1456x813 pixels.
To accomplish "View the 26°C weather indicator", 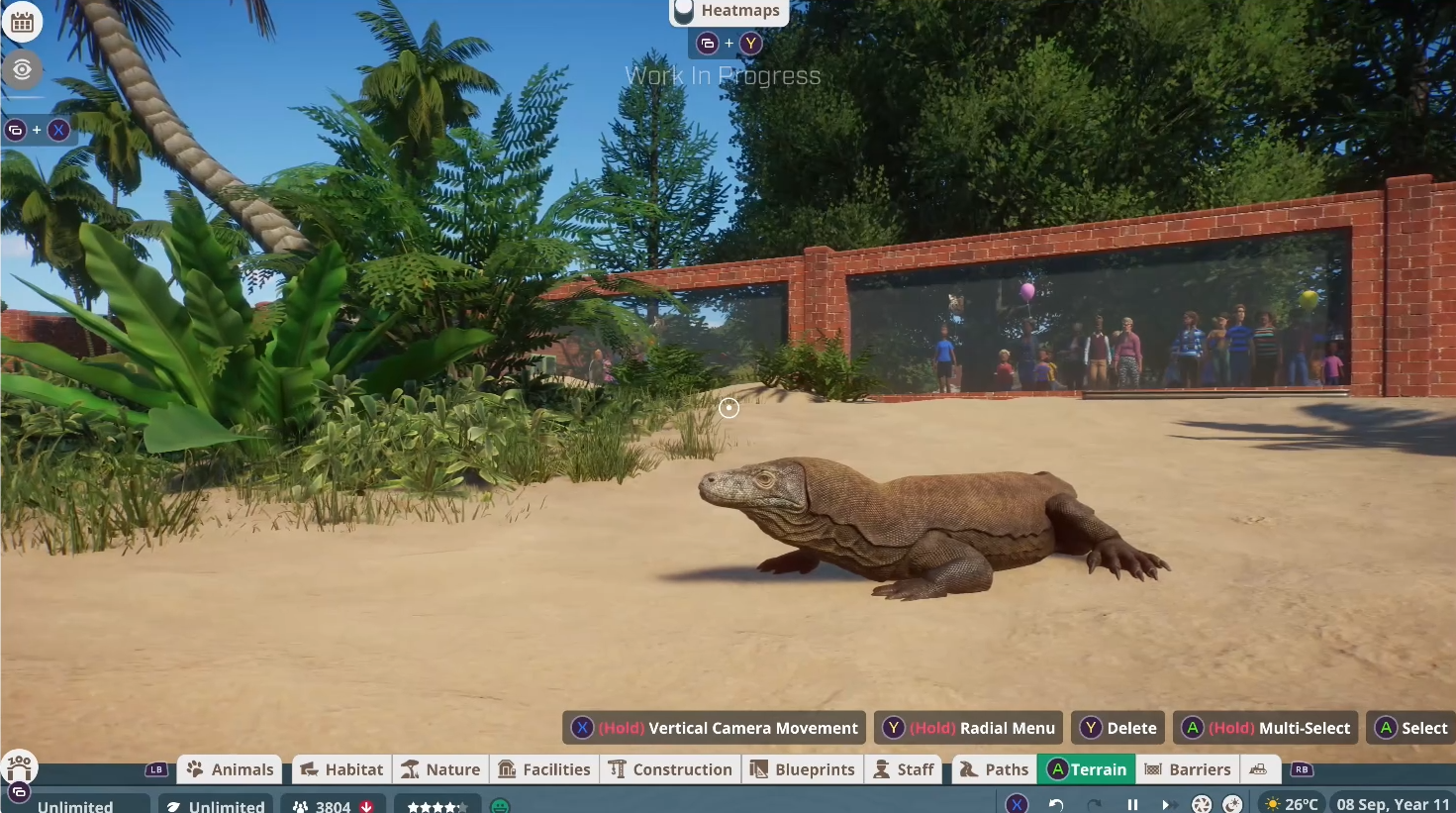I will (x=1291, y=804).
